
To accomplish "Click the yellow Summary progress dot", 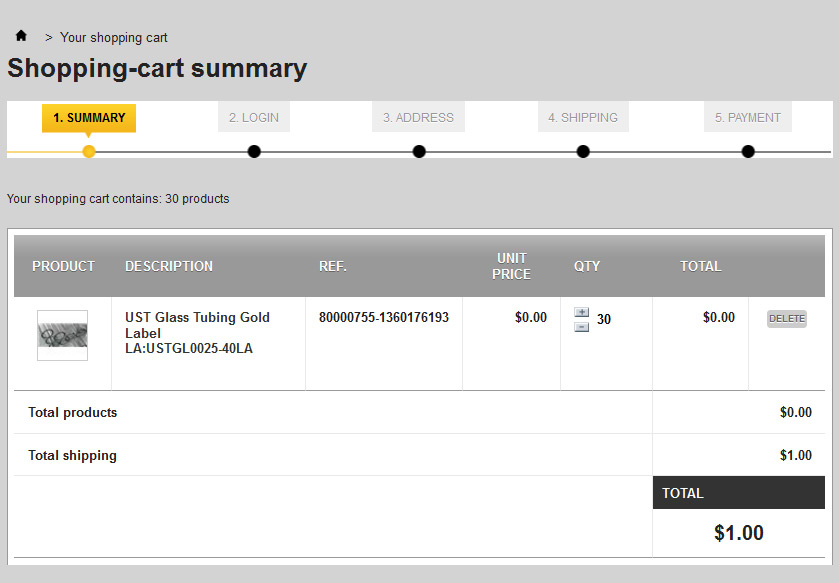I will point(89,152).
